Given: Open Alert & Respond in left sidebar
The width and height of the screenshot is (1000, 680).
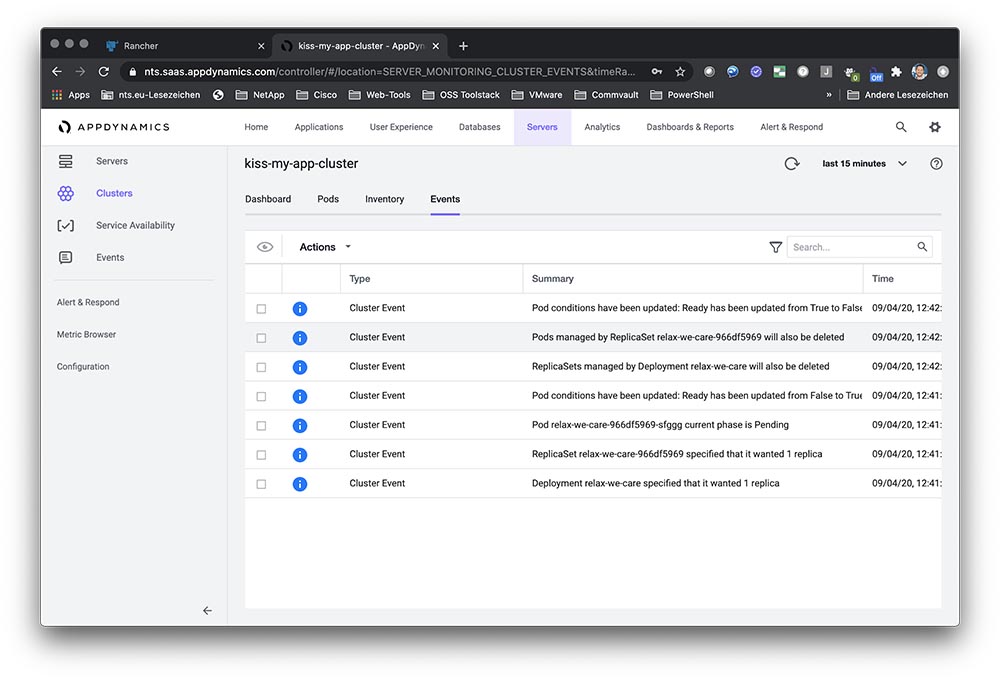Looking at the screenshot, I should click(x=88, y=303).
